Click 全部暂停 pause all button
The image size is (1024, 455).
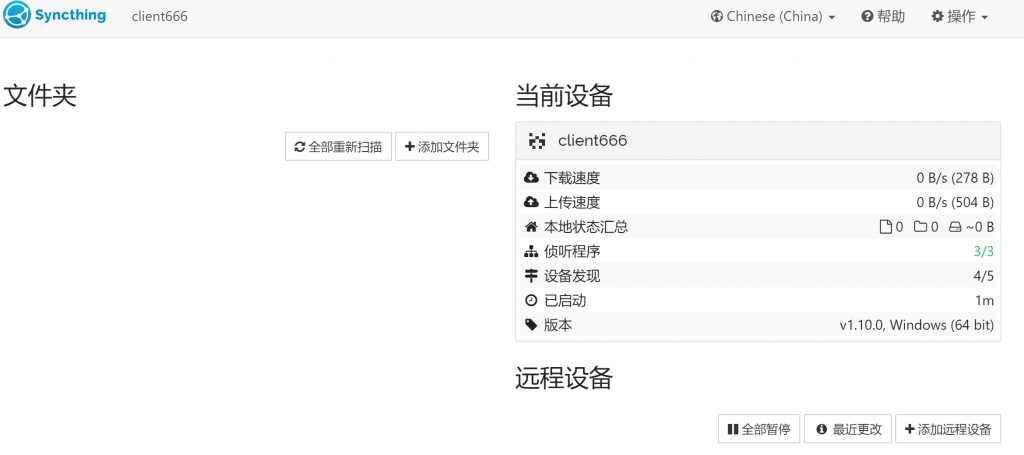pos(759,430)
